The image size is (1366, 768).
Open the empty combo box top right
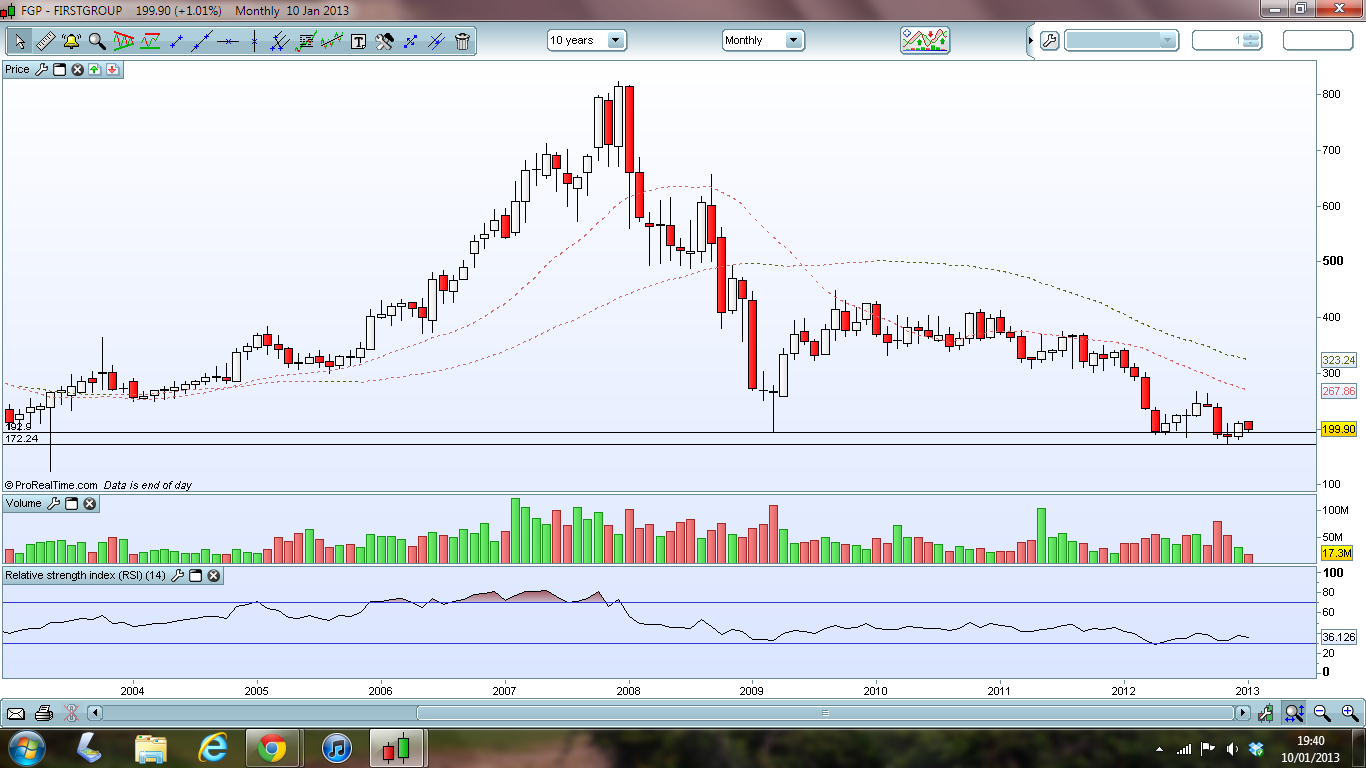click(x=1122, y=41)
